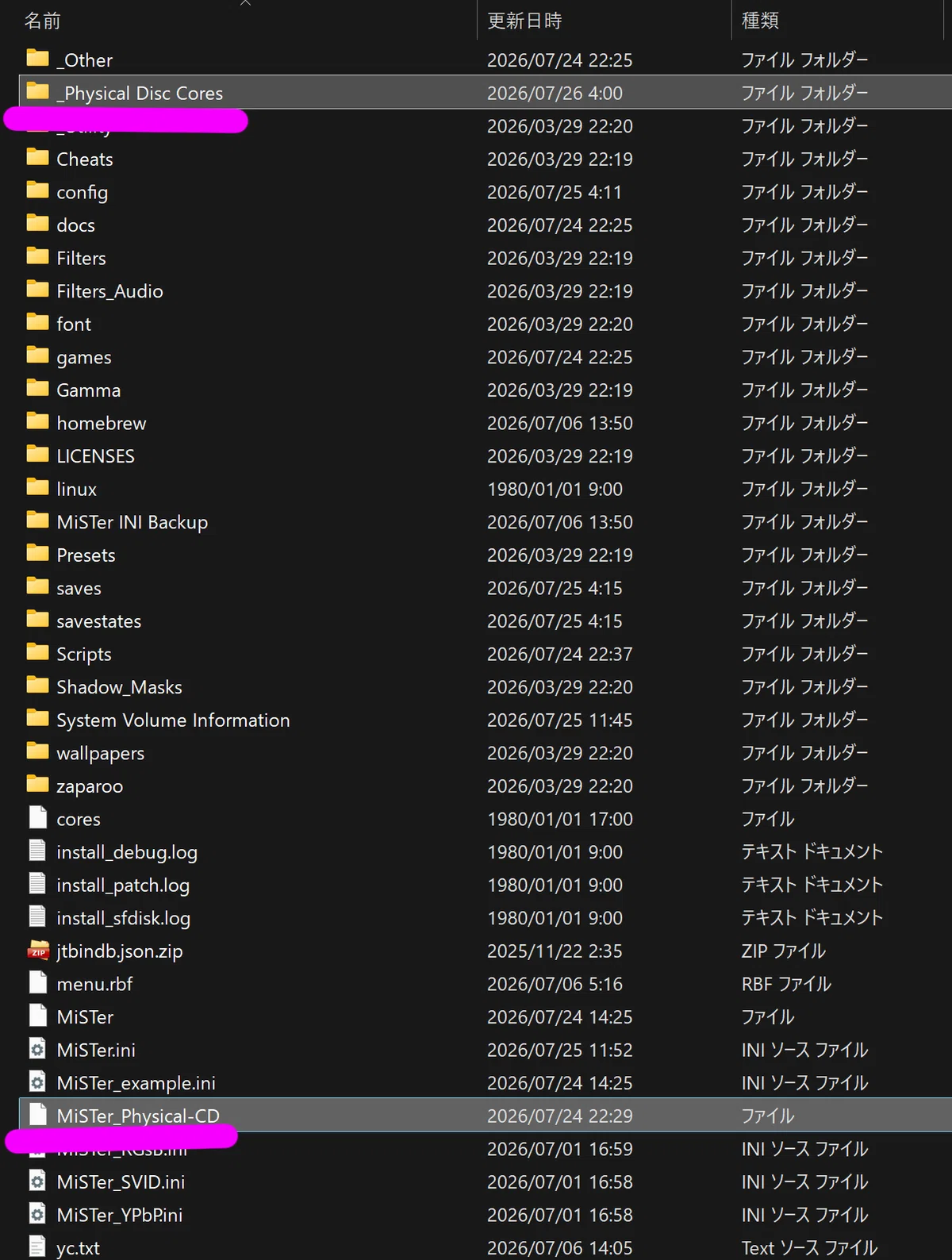Image resolution: width=952 pixels, height=1260 pixels.
Task: Click the 2026/07/25 11:45 date cell
Action: (x=560, y=720)
